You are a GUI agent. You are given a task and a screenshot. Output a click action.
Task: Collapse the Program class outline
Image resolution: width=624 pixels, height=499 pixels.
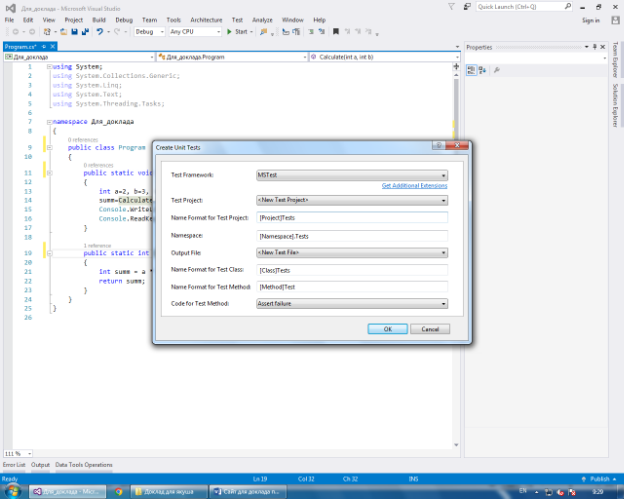coord(48,147)
